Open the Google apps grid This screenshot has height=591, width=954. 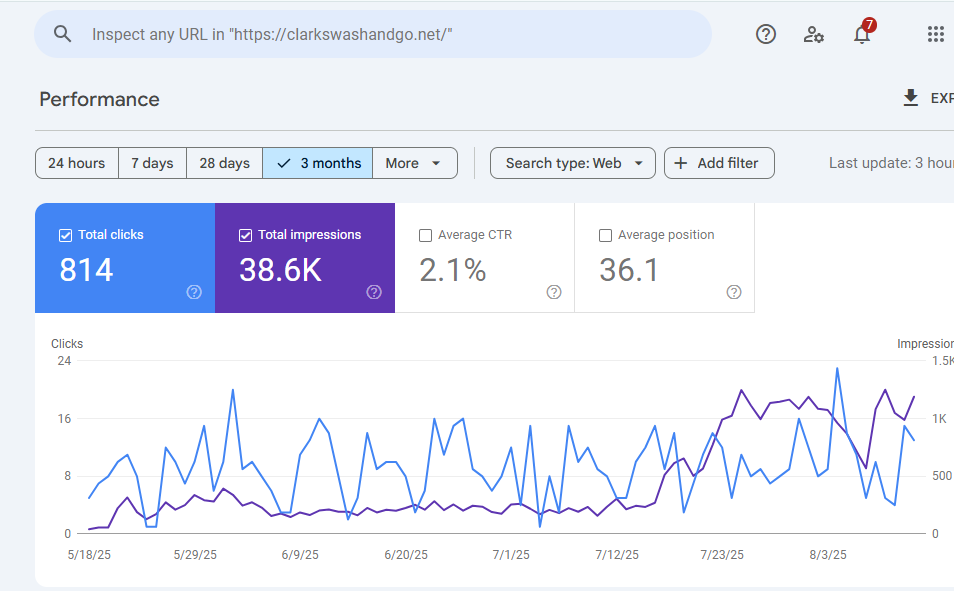coord(935,34)
